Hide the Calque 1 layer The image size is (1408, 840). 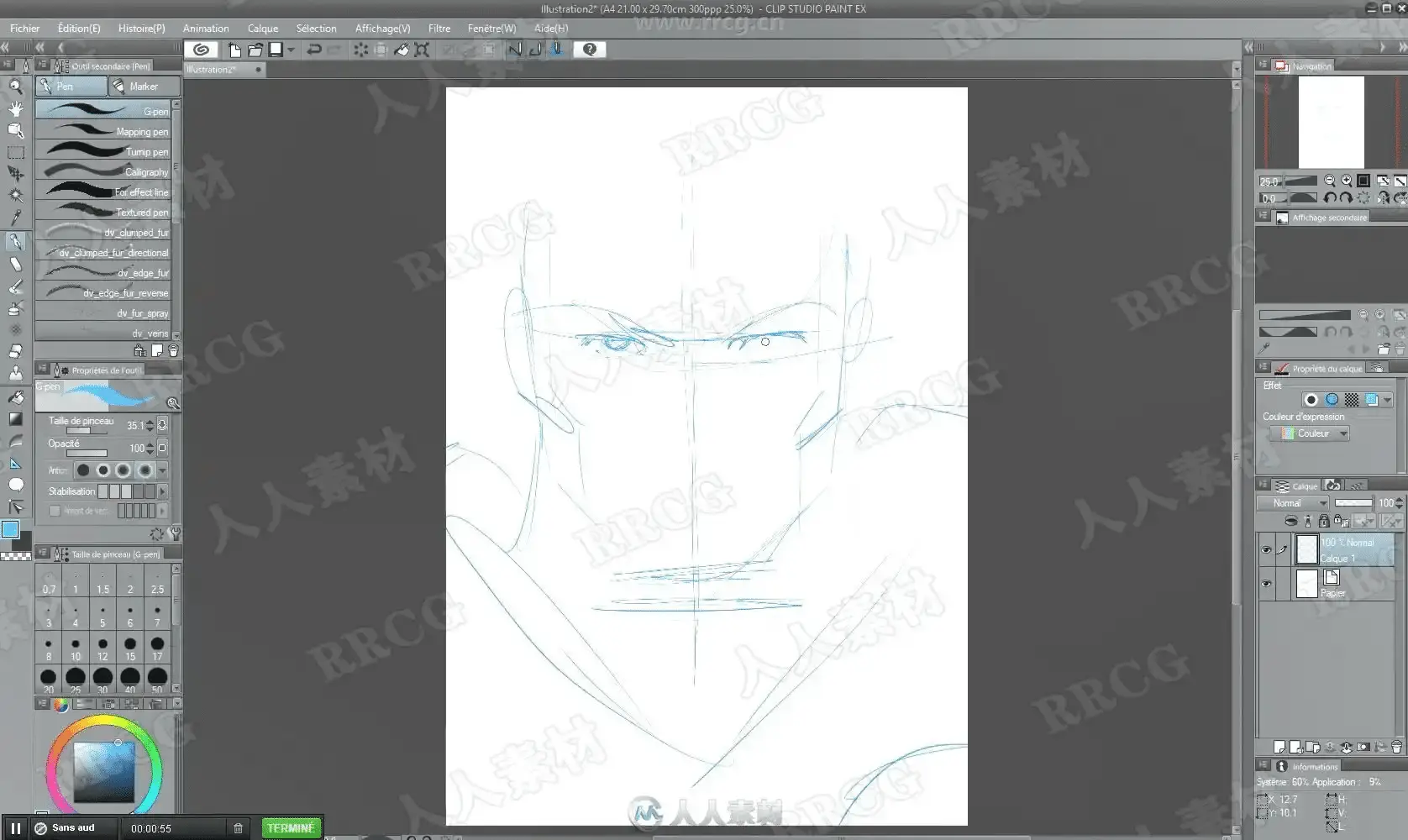[x=1266, y=550]
